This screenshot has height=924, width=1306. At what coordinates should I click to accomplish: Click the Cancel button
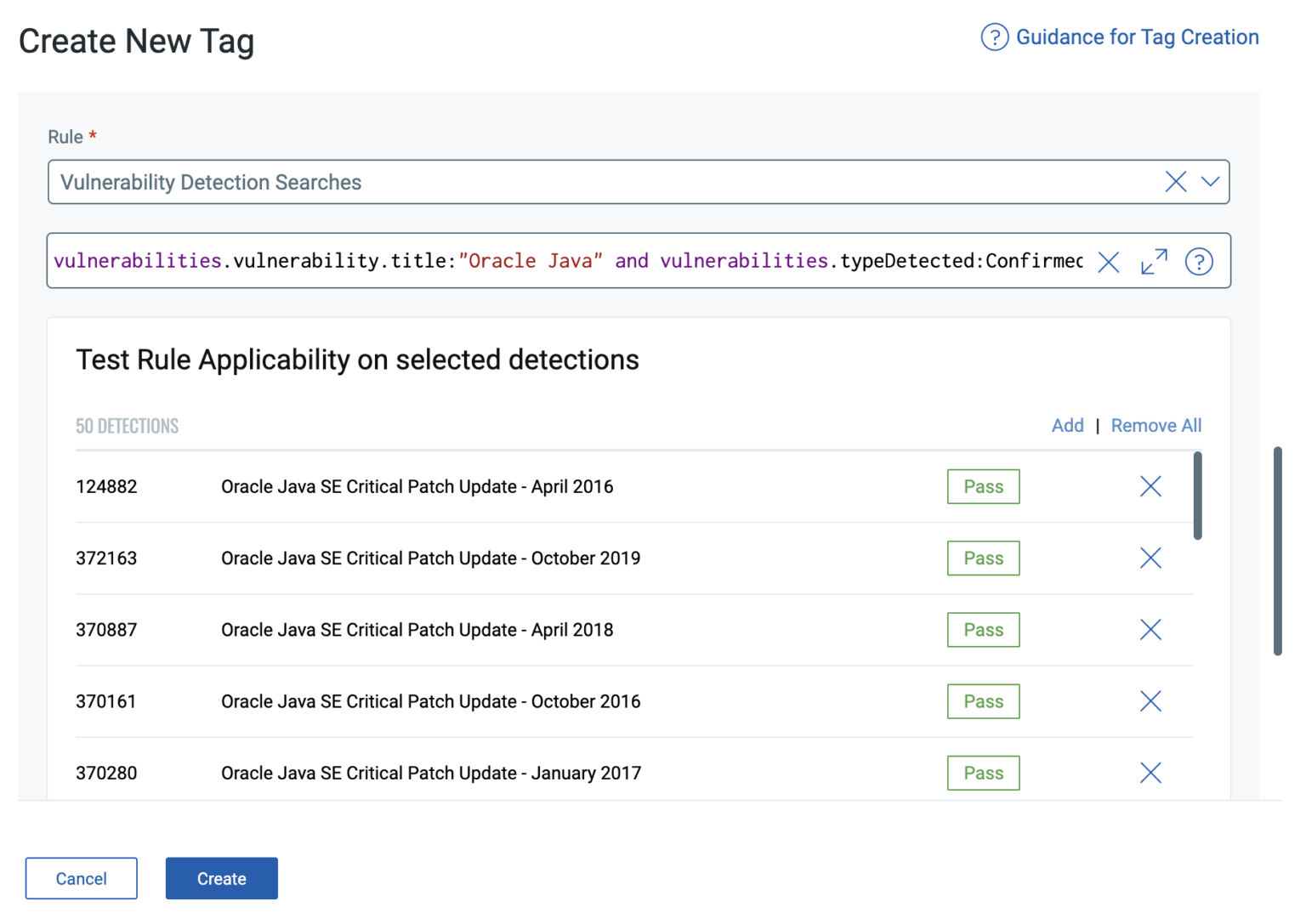[x=81, y=878]
